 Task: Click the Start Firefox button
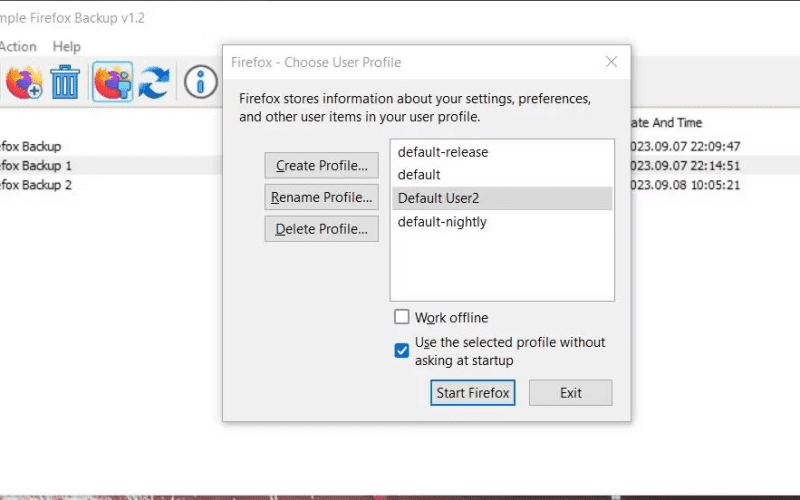472,393
